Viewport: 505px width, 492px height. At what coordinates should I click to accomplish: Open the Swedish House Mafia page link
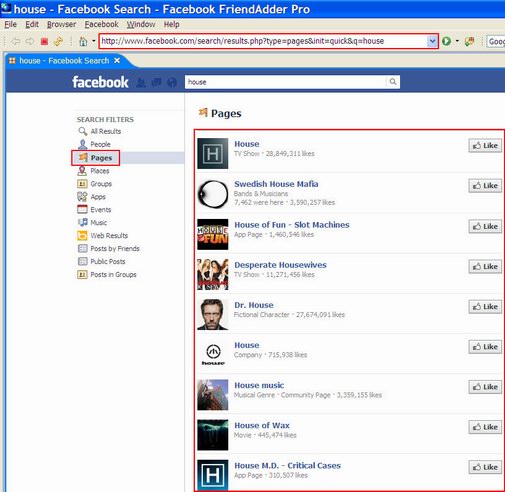[276, 184]
